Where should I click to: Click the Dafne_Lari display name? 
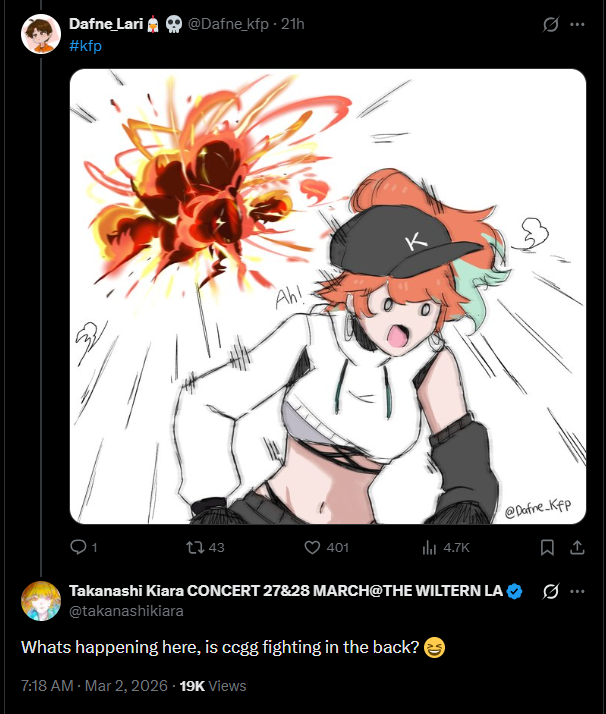point(106,24)
